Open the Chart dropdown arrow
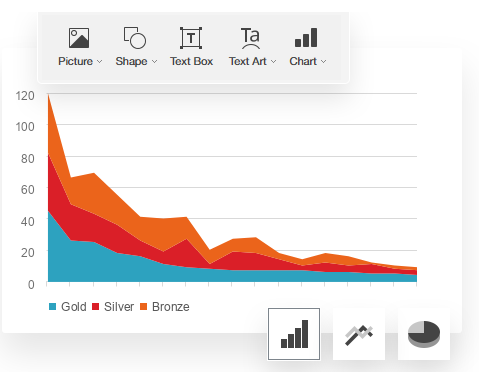The image size is (479, 373). point(323,62)
